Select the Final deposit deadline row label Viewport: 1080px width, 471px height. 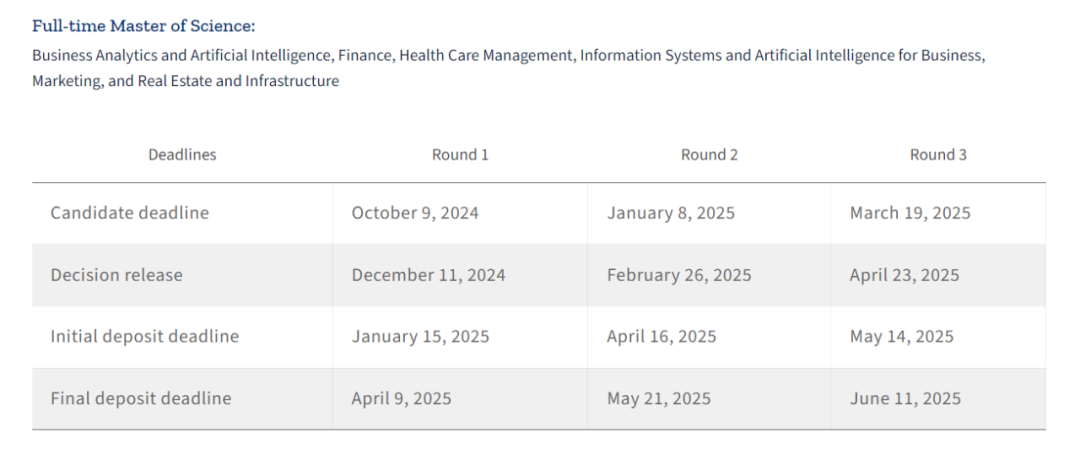pyautogui.click(x=141, y=399)
